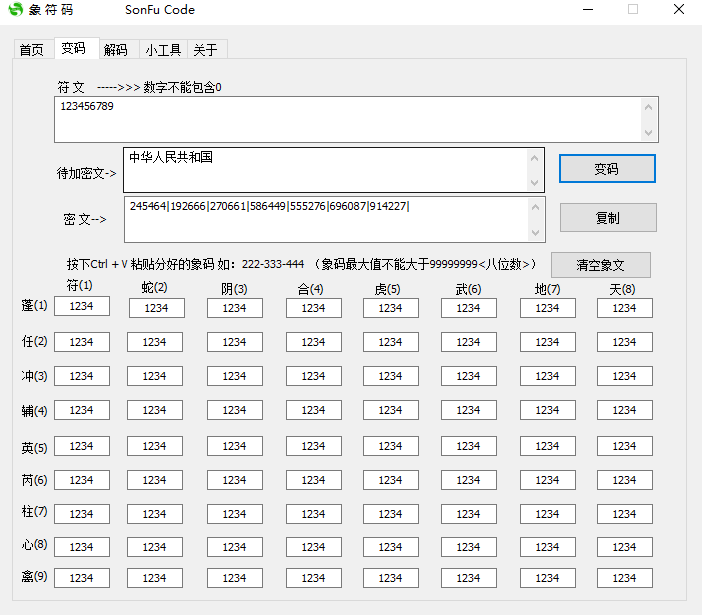The image size is (702, 615).
Task: Focus the cell at row 冲(3), column 天(8)
Action: 625,376
